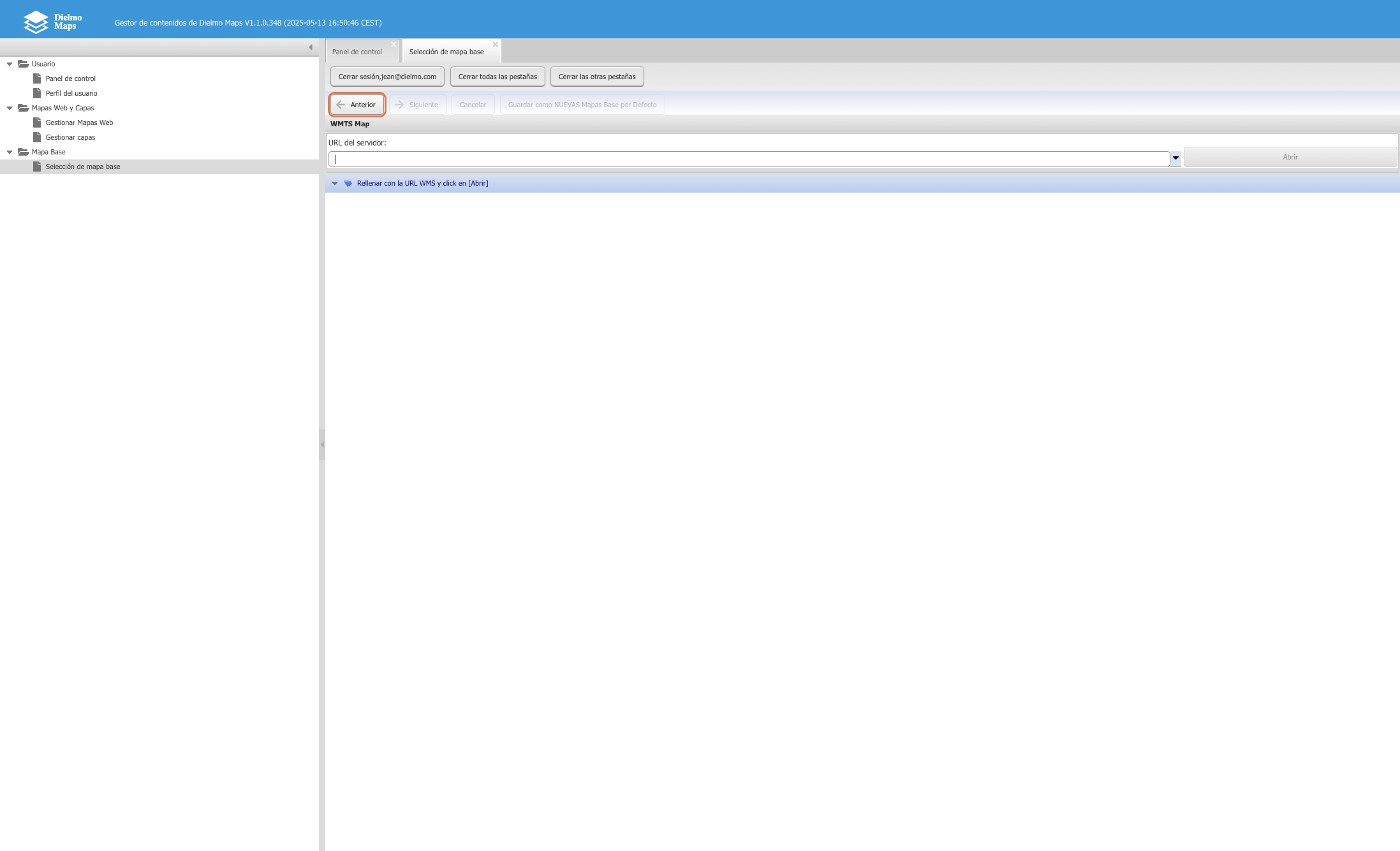1400x851 pixels.
Task: Click the Perfil del usuario document icon
Action: (x=37, y=93)
